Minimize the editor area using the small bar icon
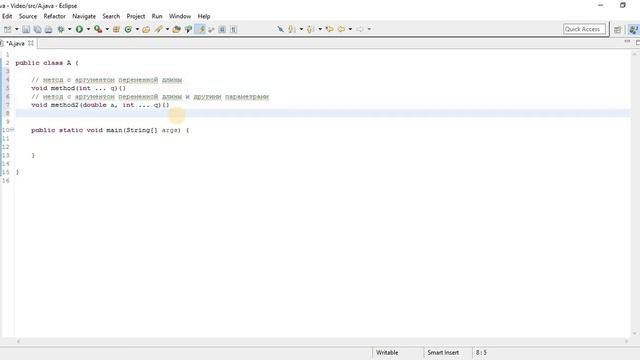This screenshot has height=360, width=640. [x=627, y=42]
